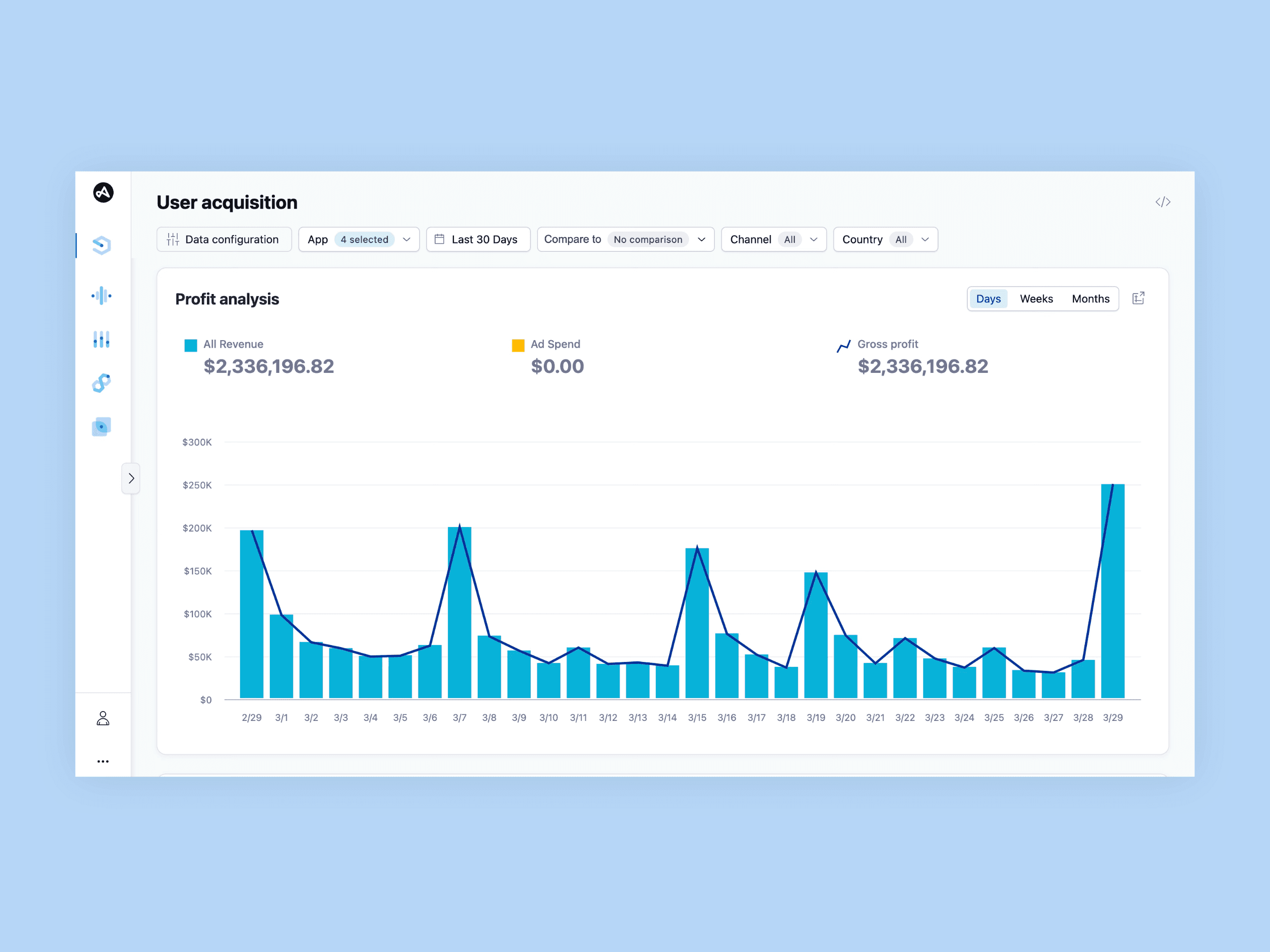Click the Ad Spend value $0.00

point(557,366)
